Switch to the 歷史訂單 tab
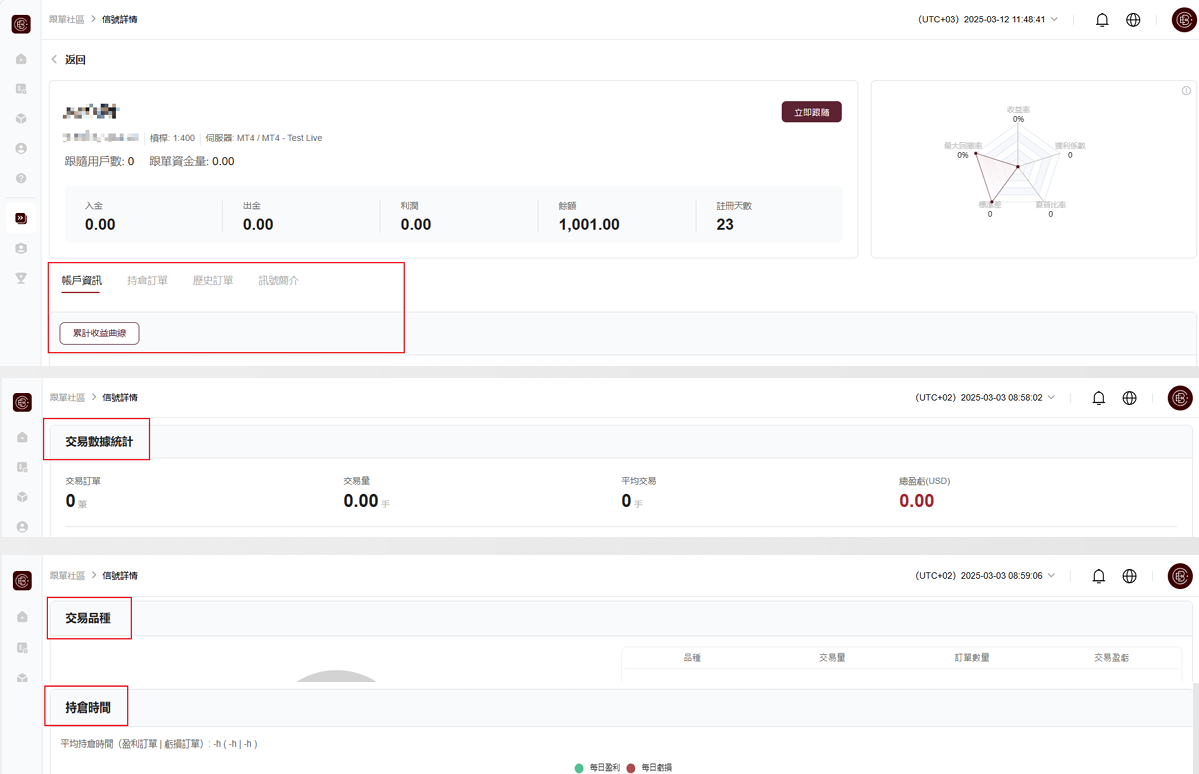Viewport: 1199px width, 774px height. 213,281
